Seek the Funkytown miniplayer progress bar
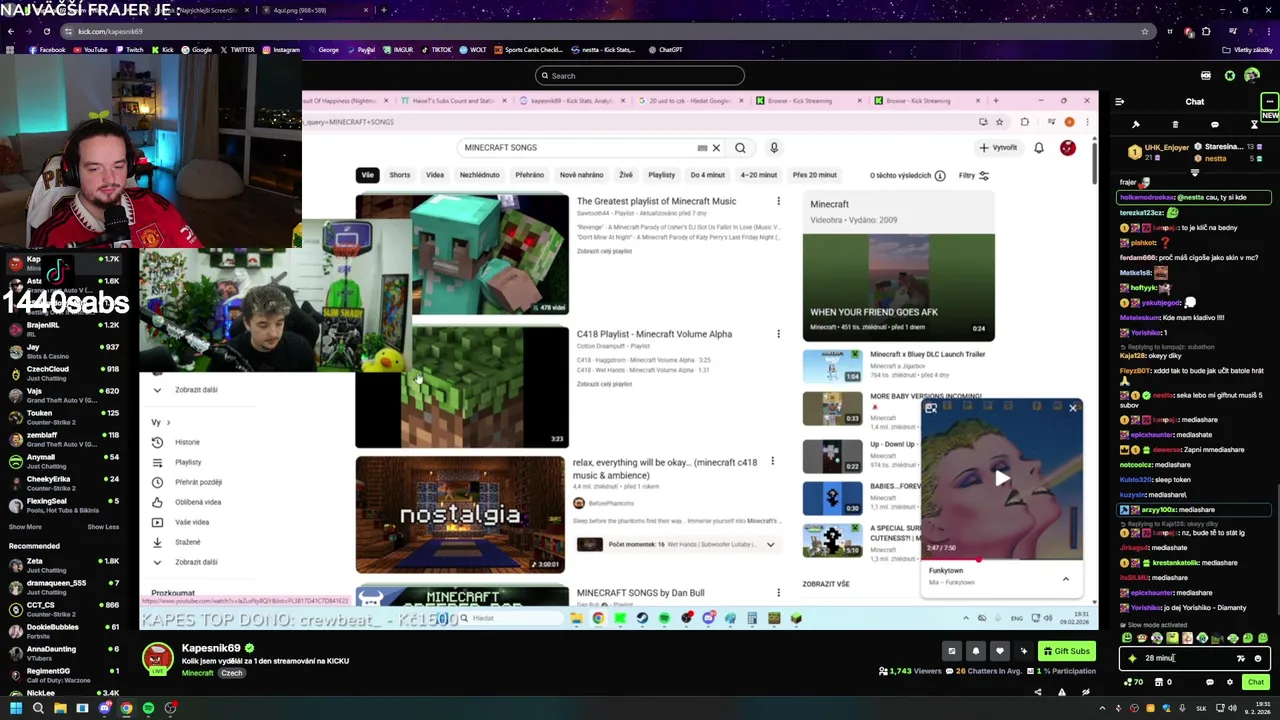1280x720 pixels. [x=1000, y=560]
